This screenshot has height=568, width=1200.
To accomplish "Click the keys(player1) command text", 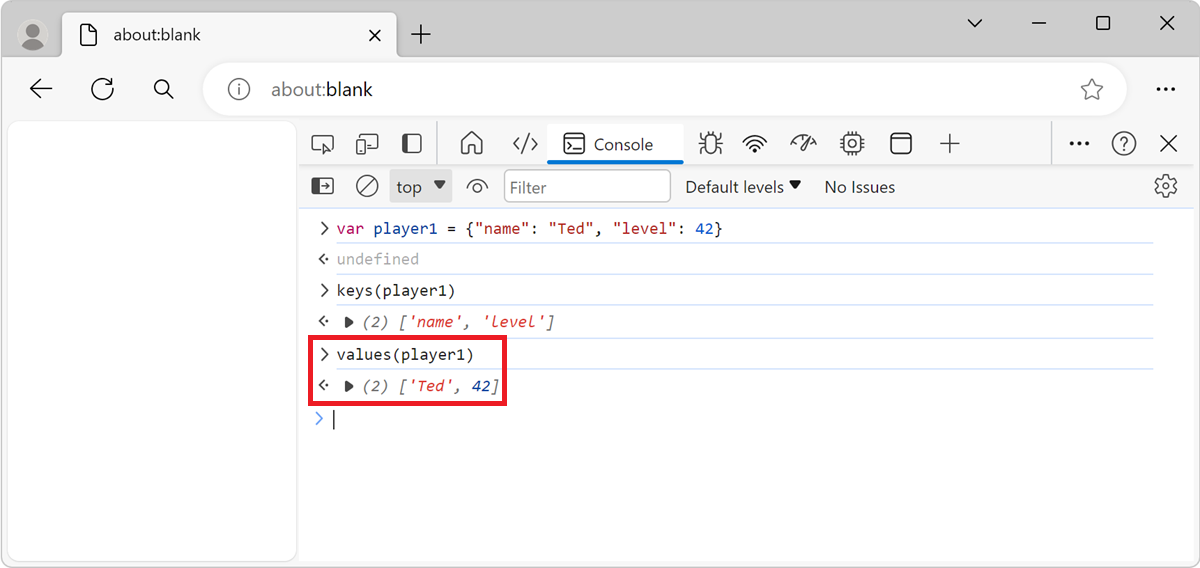I will tap(396, 291).
